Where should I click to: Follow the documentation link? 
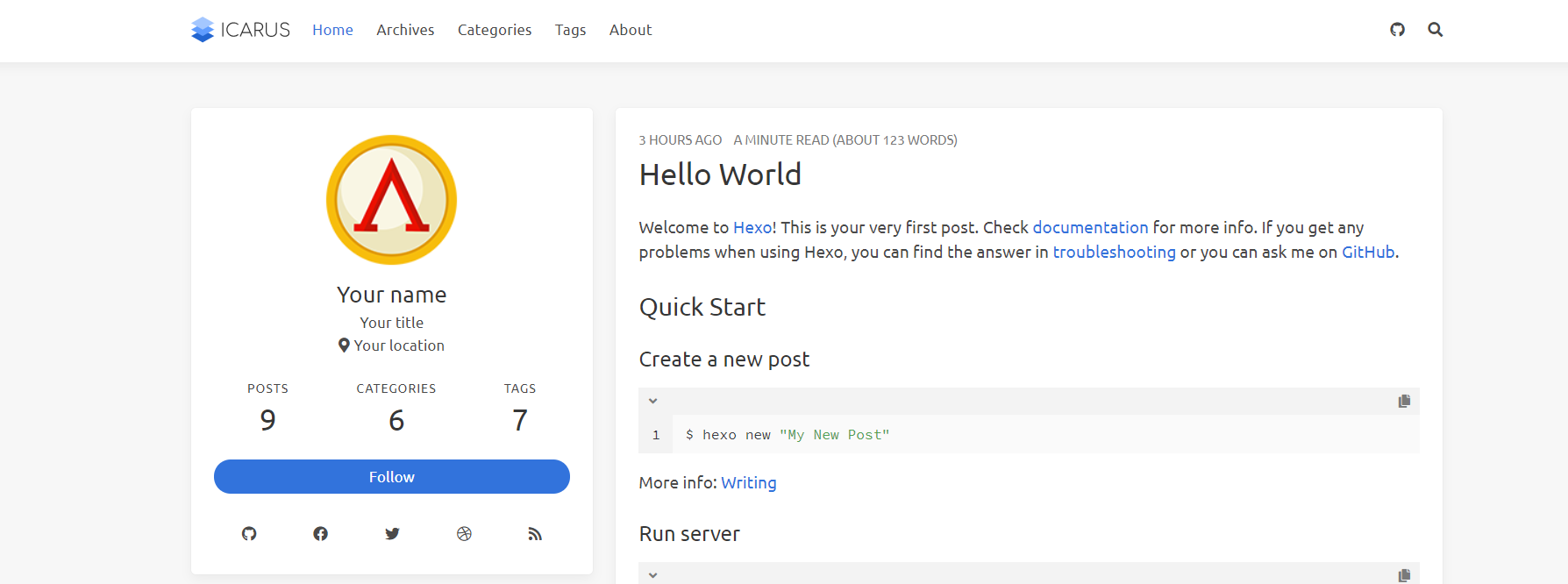1090,227
